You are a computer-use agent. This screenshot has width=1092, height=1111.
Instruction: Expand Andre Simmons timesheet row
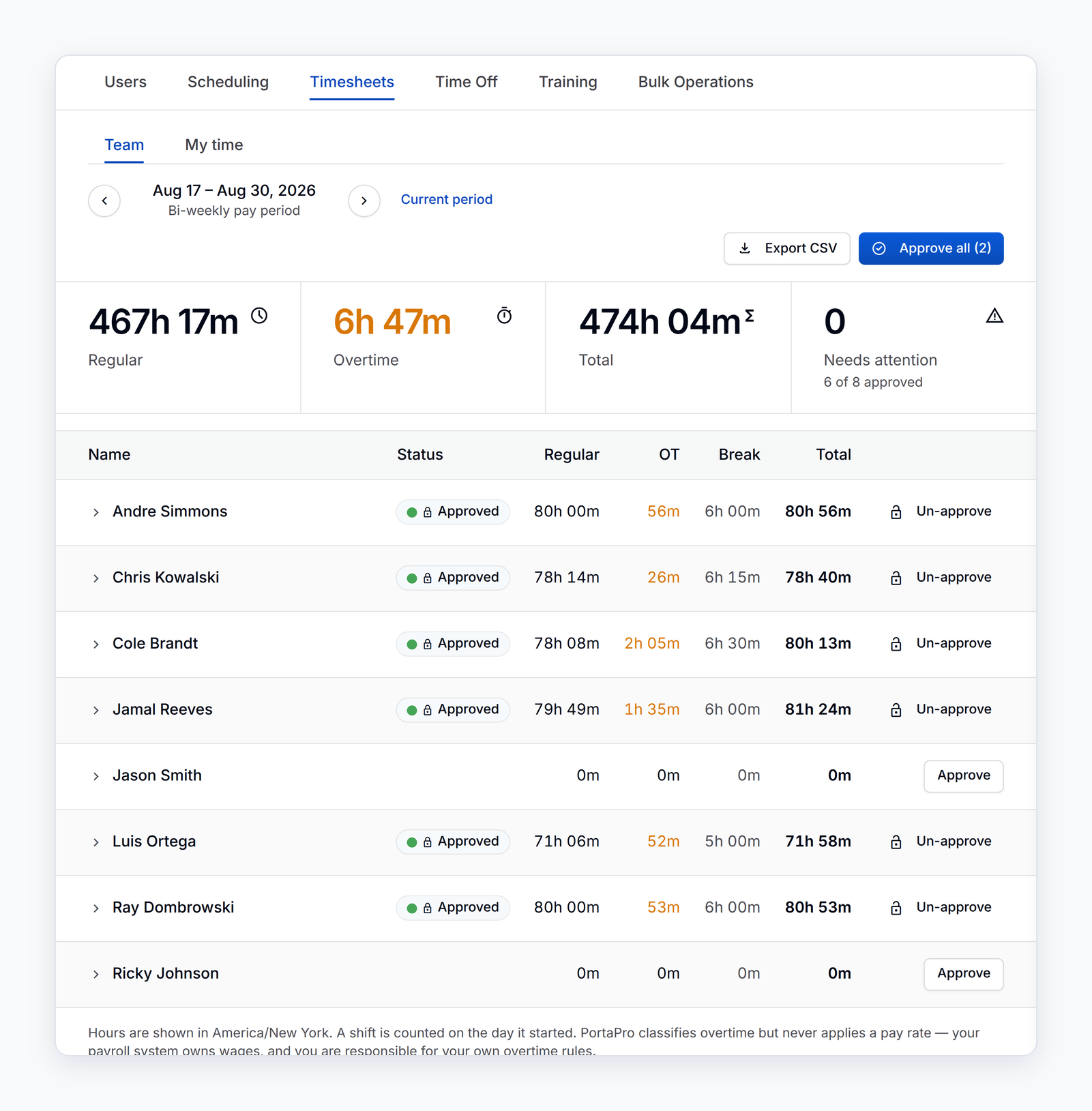(96, 512)
